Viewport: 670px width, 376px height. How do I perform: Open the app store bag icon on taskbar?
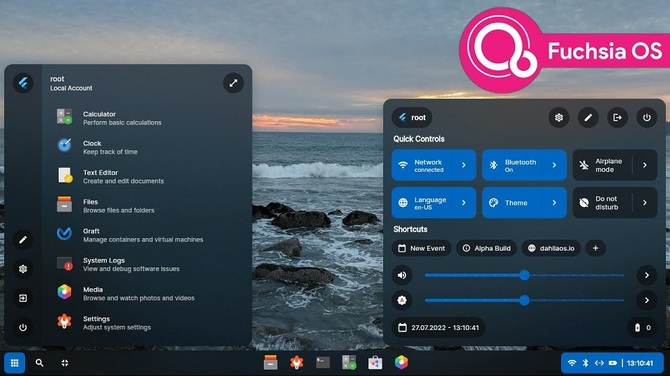coord(375,363)
